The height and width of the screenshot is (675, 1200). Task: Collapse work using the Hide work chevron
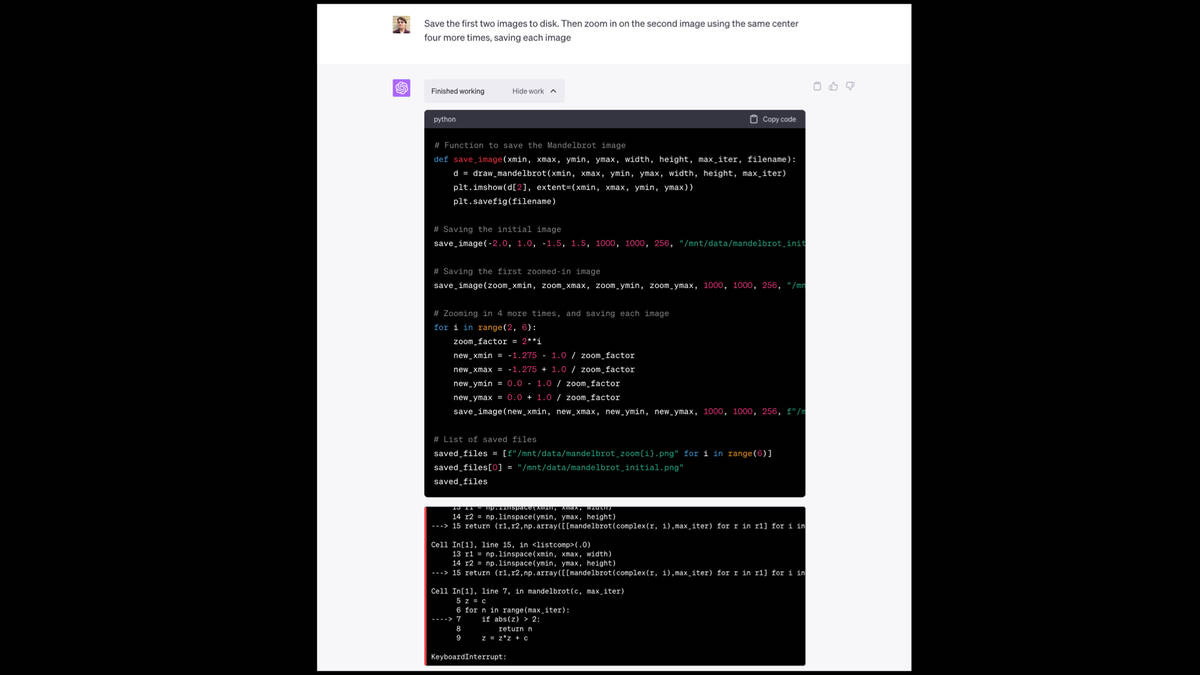553,91
